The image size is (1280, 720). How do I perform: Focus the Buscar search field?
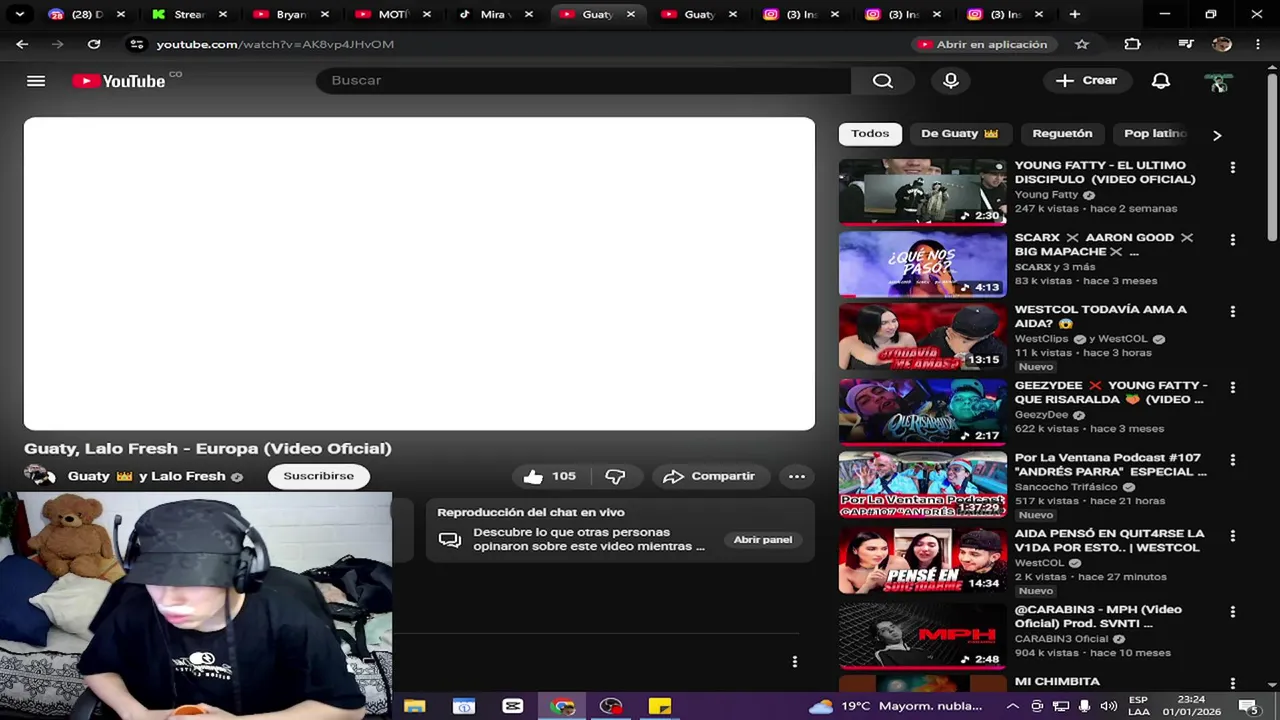[583, 80]
